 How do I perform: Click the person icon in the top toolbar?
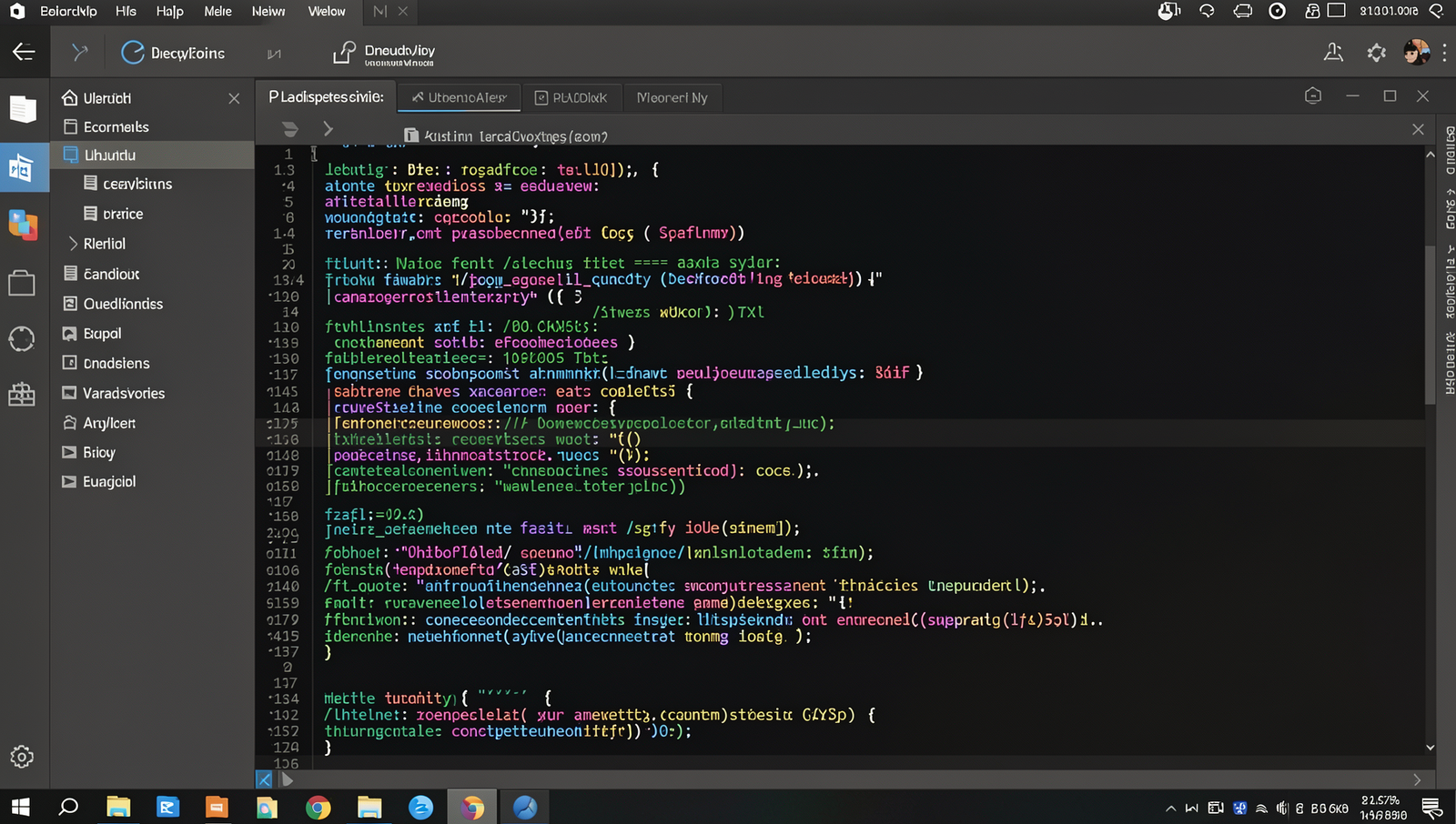(x=1333, y=53)
